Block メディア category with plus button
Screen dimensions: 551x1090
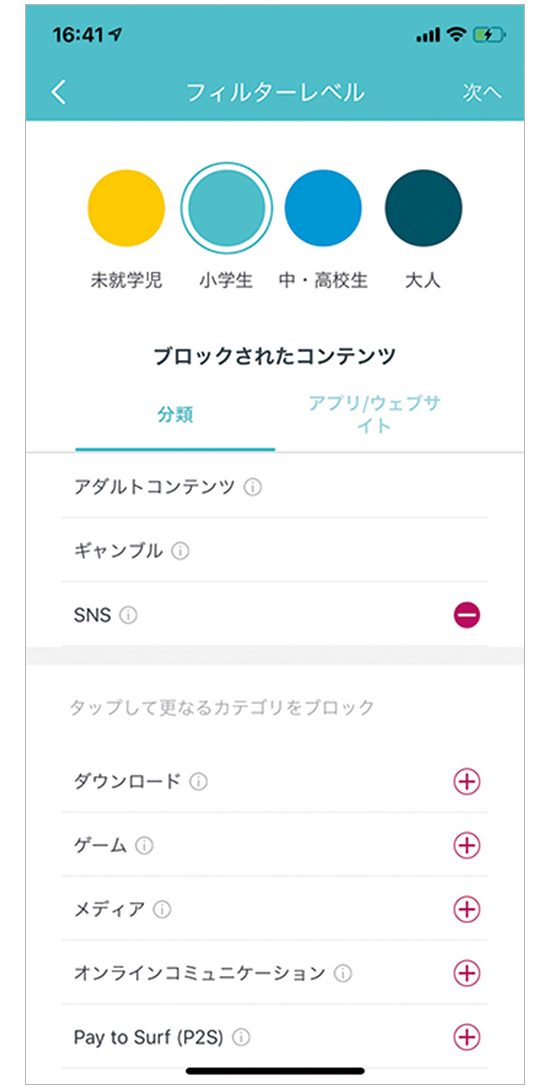(467, 909)
